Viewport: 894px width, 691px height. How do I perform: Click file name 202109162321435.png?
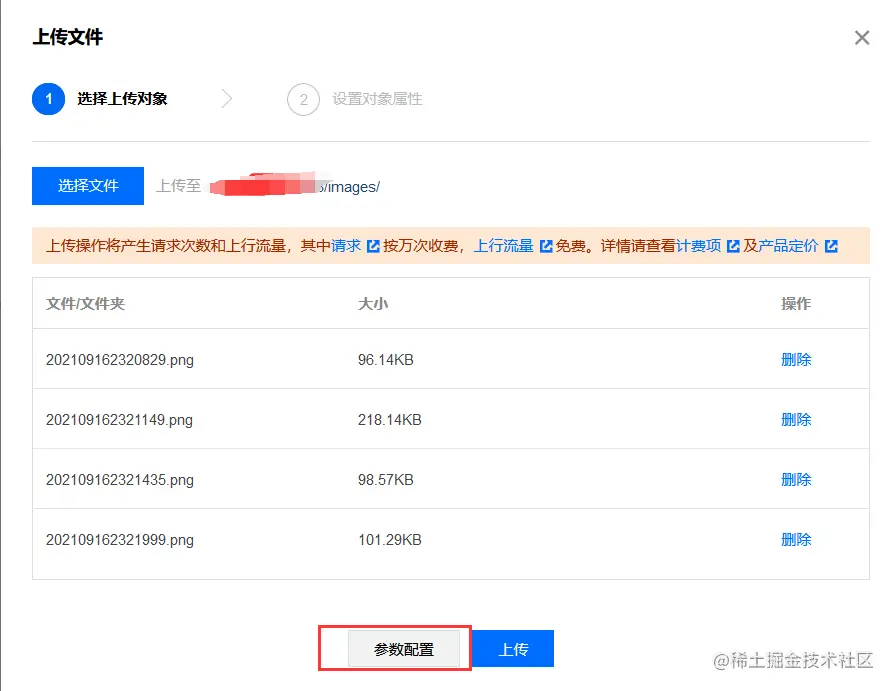click(x=120, y=480)
